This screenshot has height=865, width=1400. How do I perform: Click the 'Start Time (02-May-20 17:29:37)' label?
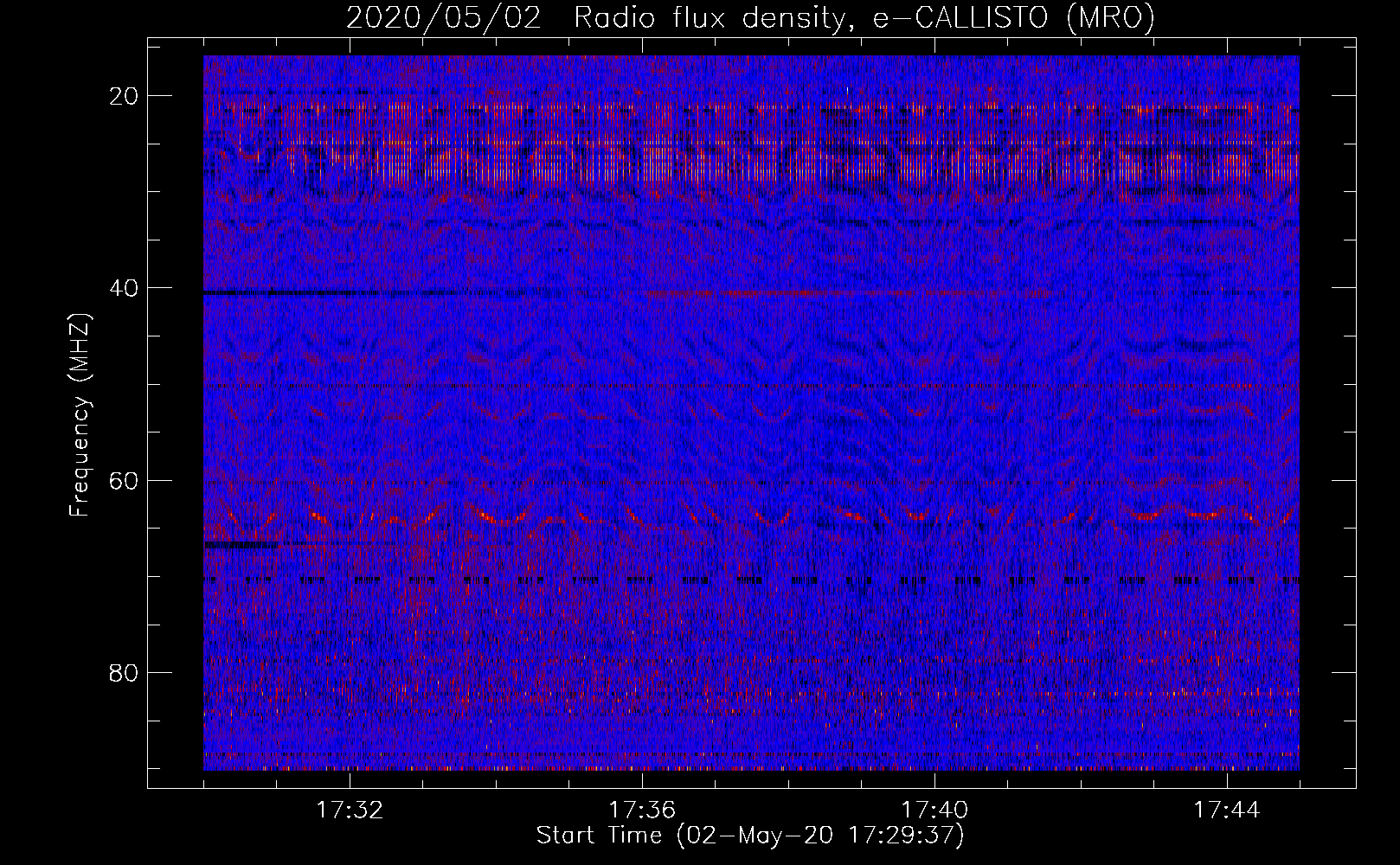click(750, 836)
